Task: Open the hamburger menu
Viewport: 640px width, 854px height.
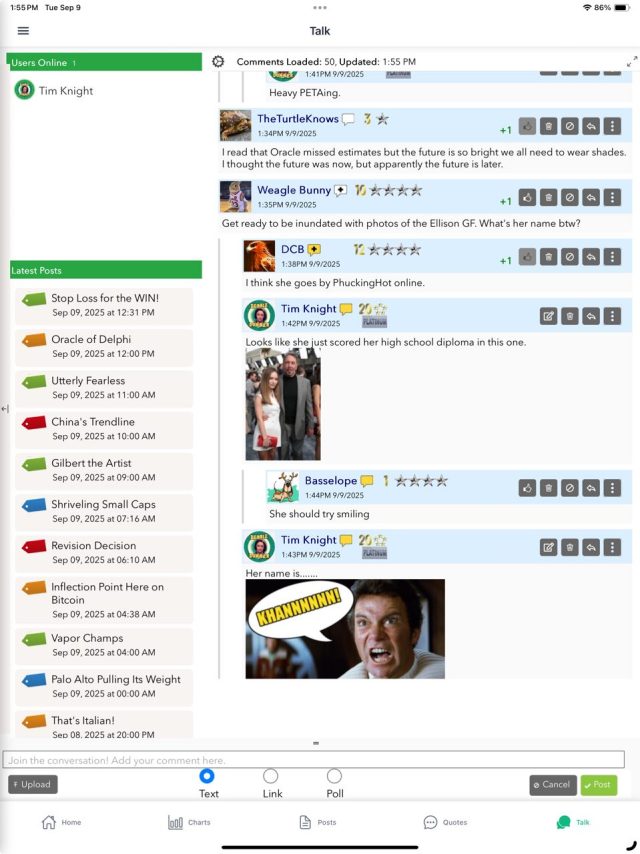Action: (x=23, y=31)
